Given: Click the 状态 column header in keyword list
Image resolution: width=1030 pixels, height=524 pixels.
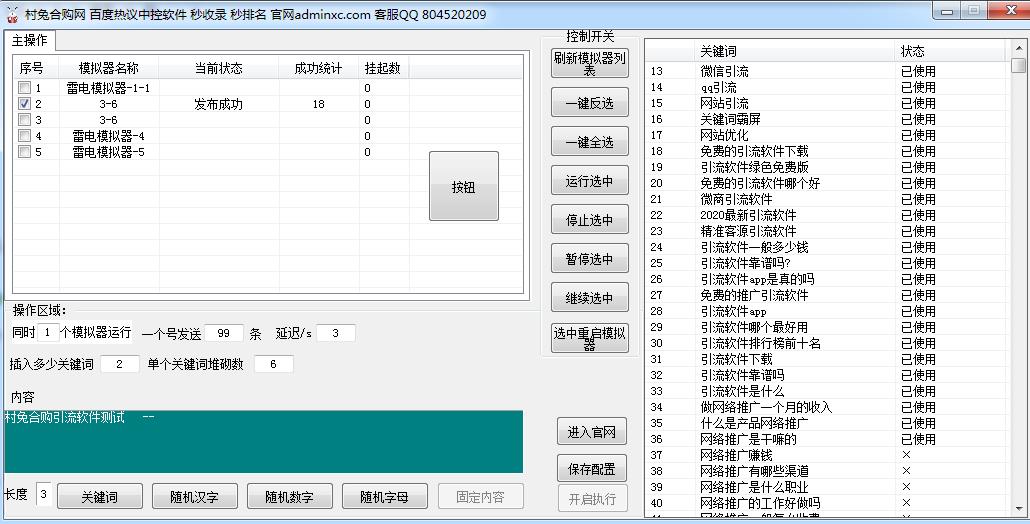Looking at the screenshot, I should (x=949, y=51).
